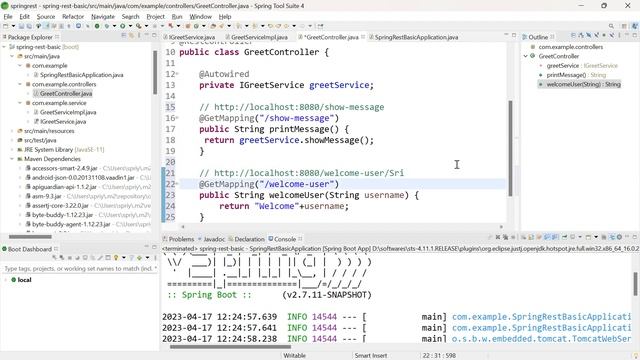Toggle Hide Non-Public Members in Outline

coord(604,36)
